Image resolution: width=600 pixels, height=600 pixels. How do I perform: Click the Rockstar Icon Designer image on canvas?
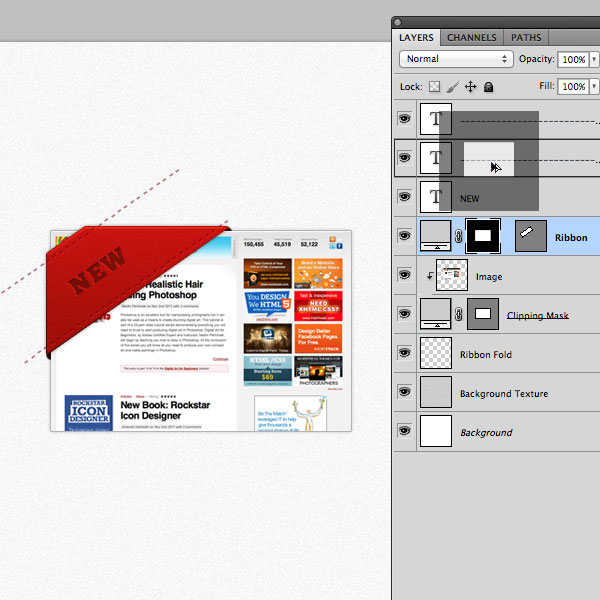88,413
